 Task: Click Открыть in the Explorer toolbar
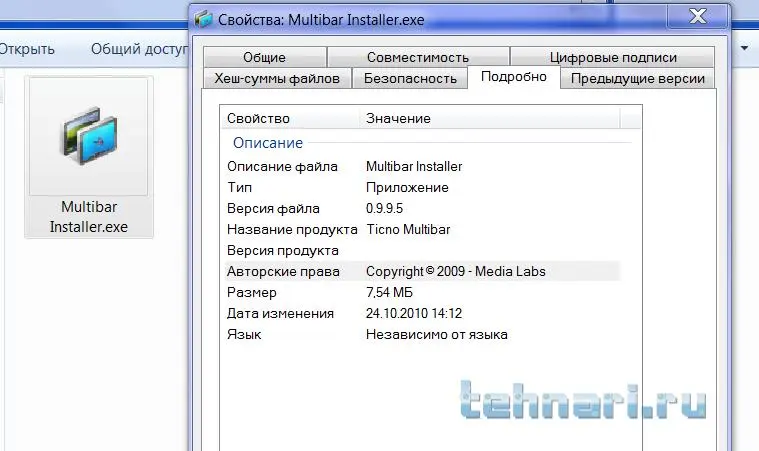click(27, 49)
